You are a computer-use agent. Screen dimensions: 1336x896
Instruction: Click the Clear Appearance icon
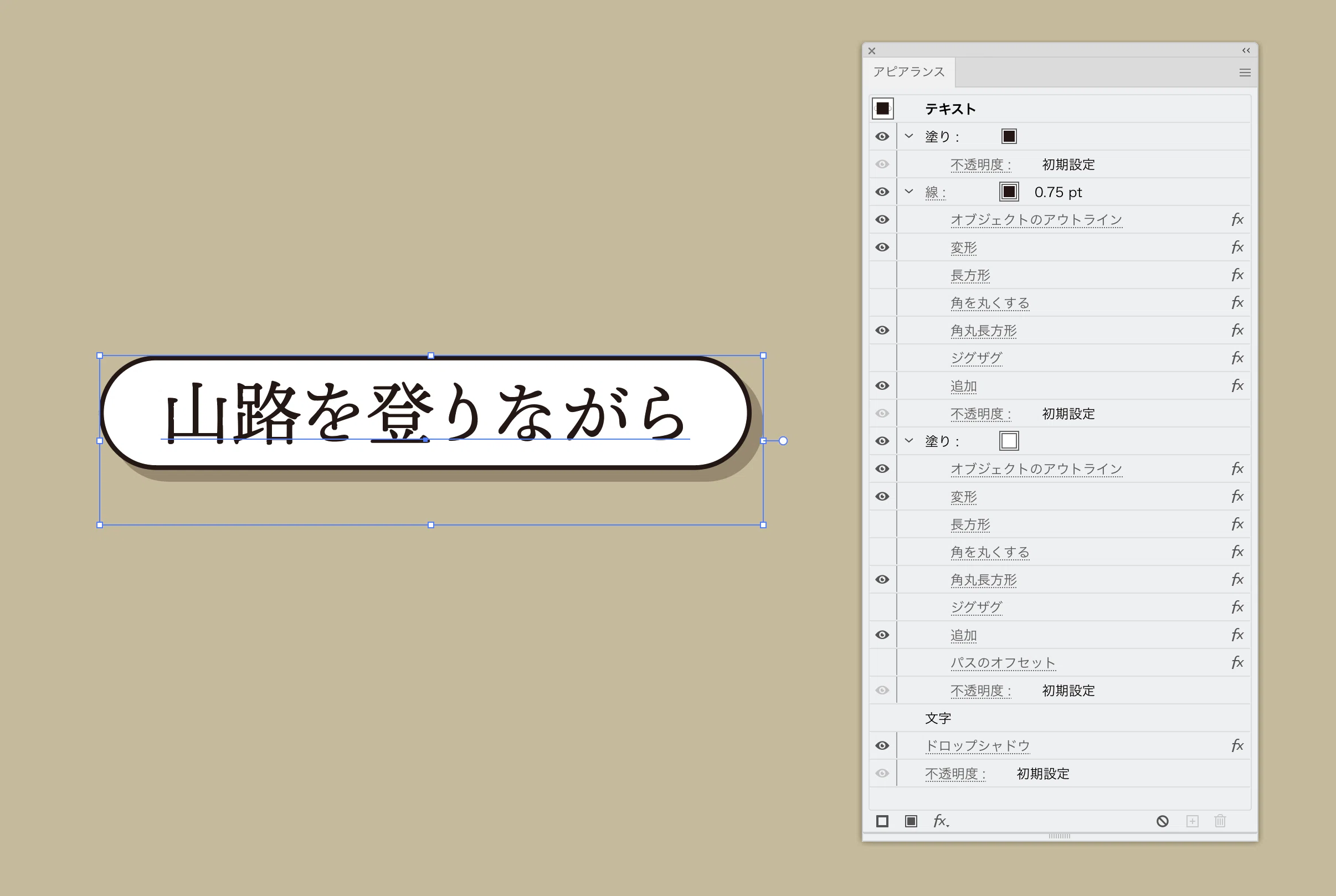tap(1162, 821)
